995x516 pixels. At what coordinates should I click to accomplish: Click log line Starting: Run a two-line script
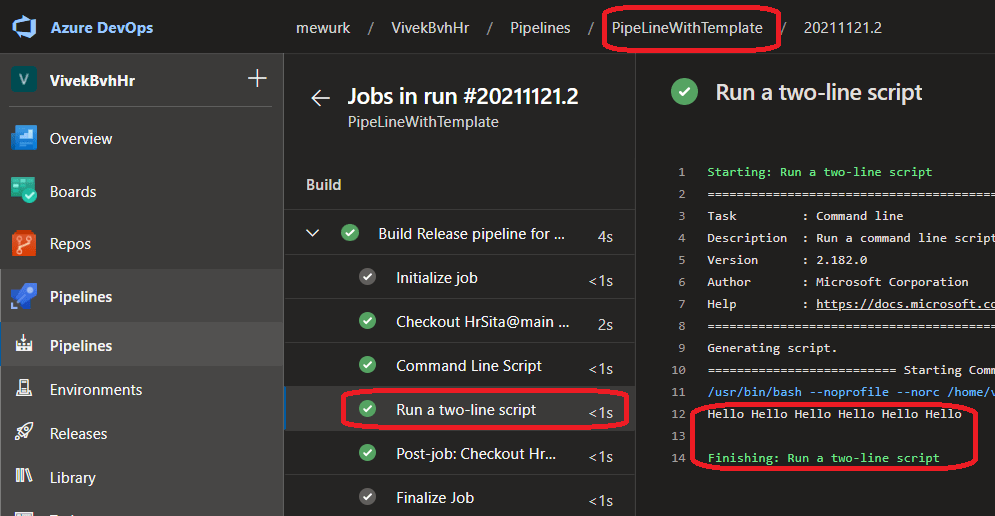820,172
